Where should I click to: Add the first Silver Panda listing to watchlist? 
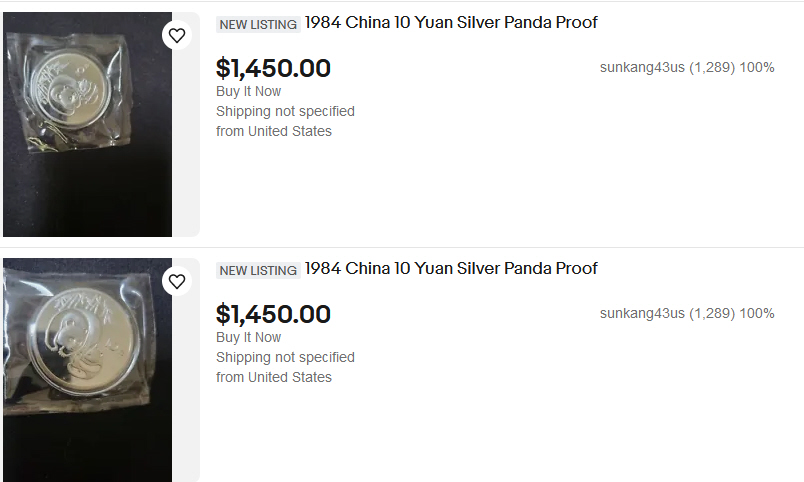[177, 36]
